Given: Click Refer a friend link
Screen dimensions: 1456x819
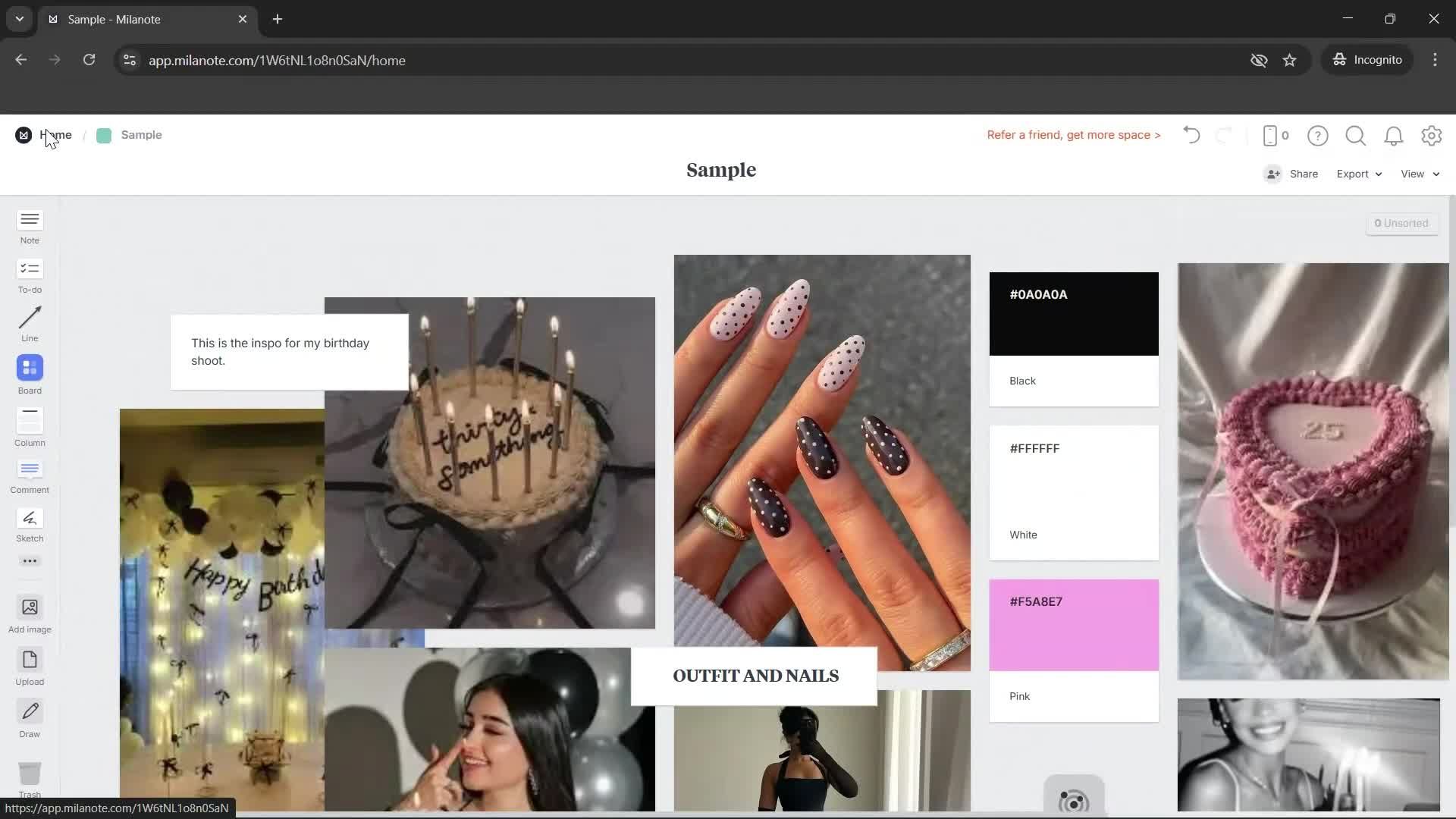Looking at the screenshot, I should point(1073,134).
